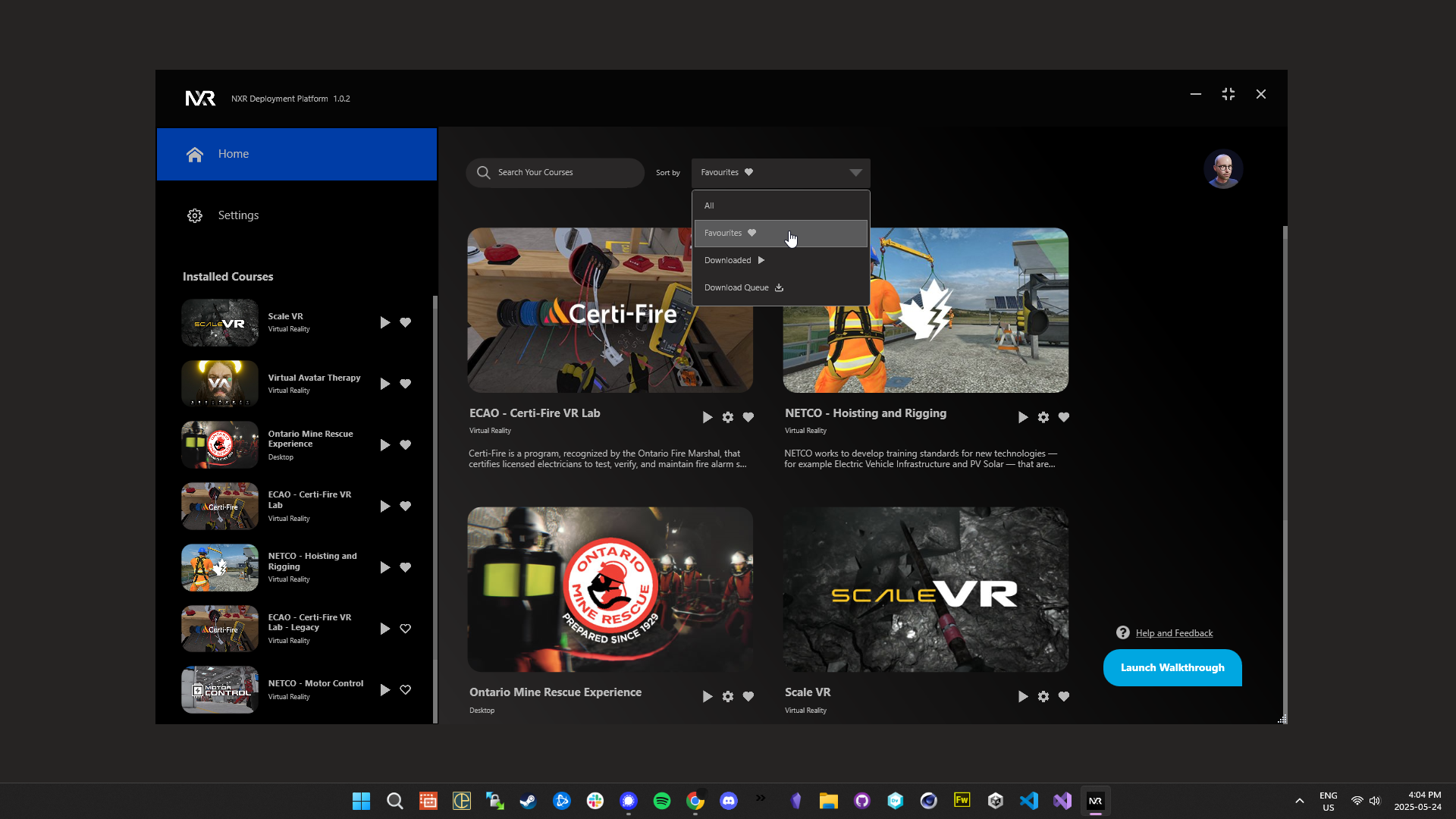Viewport: 1456px width, 819px height.
Task: Toggle favourite heart for NETCO Motor Control
Action: [x=406, y=690]
